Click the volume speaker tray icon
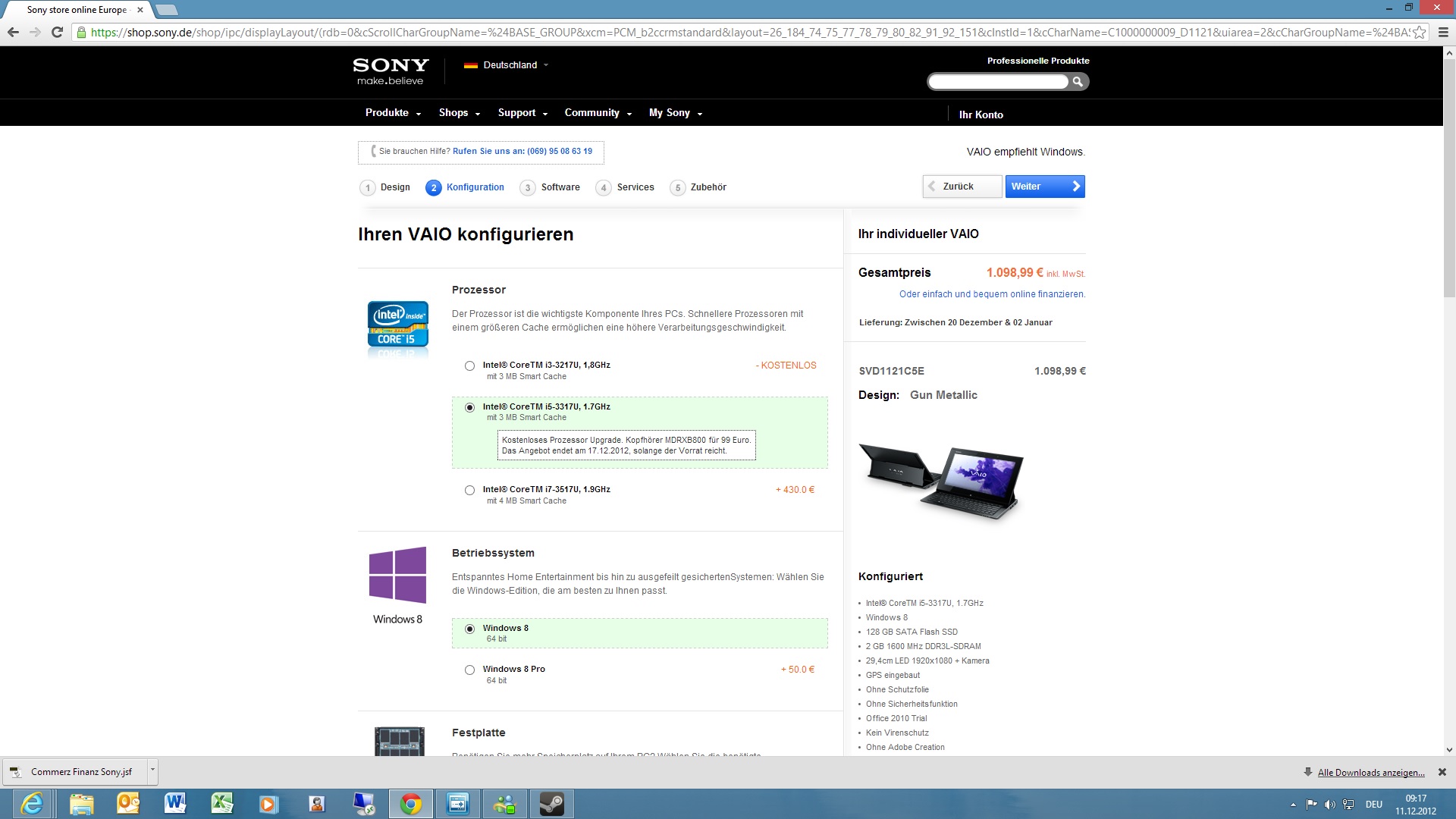Image resolution: width=1456 pixels, height=819 pixels. click(x=1329, y=805)
